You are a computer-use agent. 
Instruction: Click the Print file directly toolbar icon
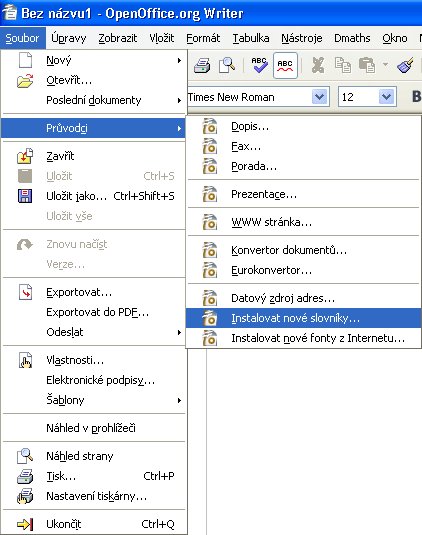(202, 65)
